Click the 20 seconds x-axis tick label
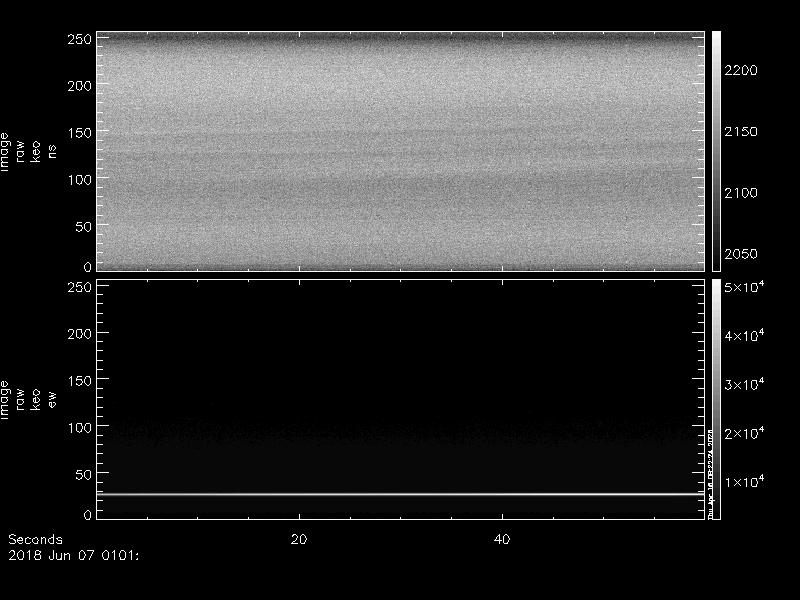 (298, 539)
